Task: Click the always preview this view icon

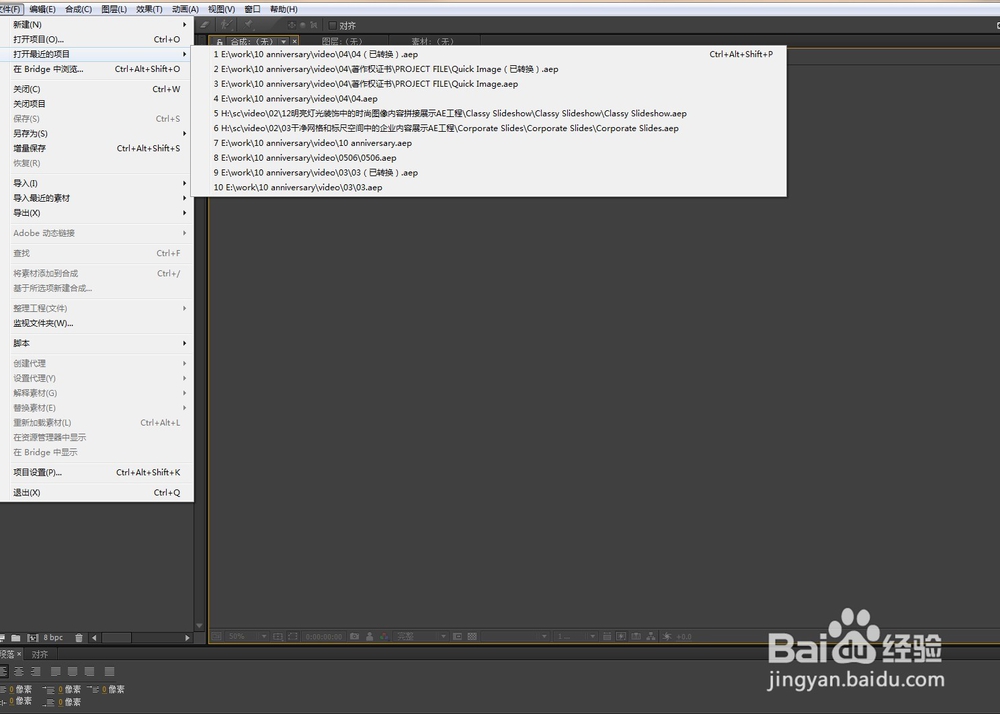Action: [x=216, y=636]
